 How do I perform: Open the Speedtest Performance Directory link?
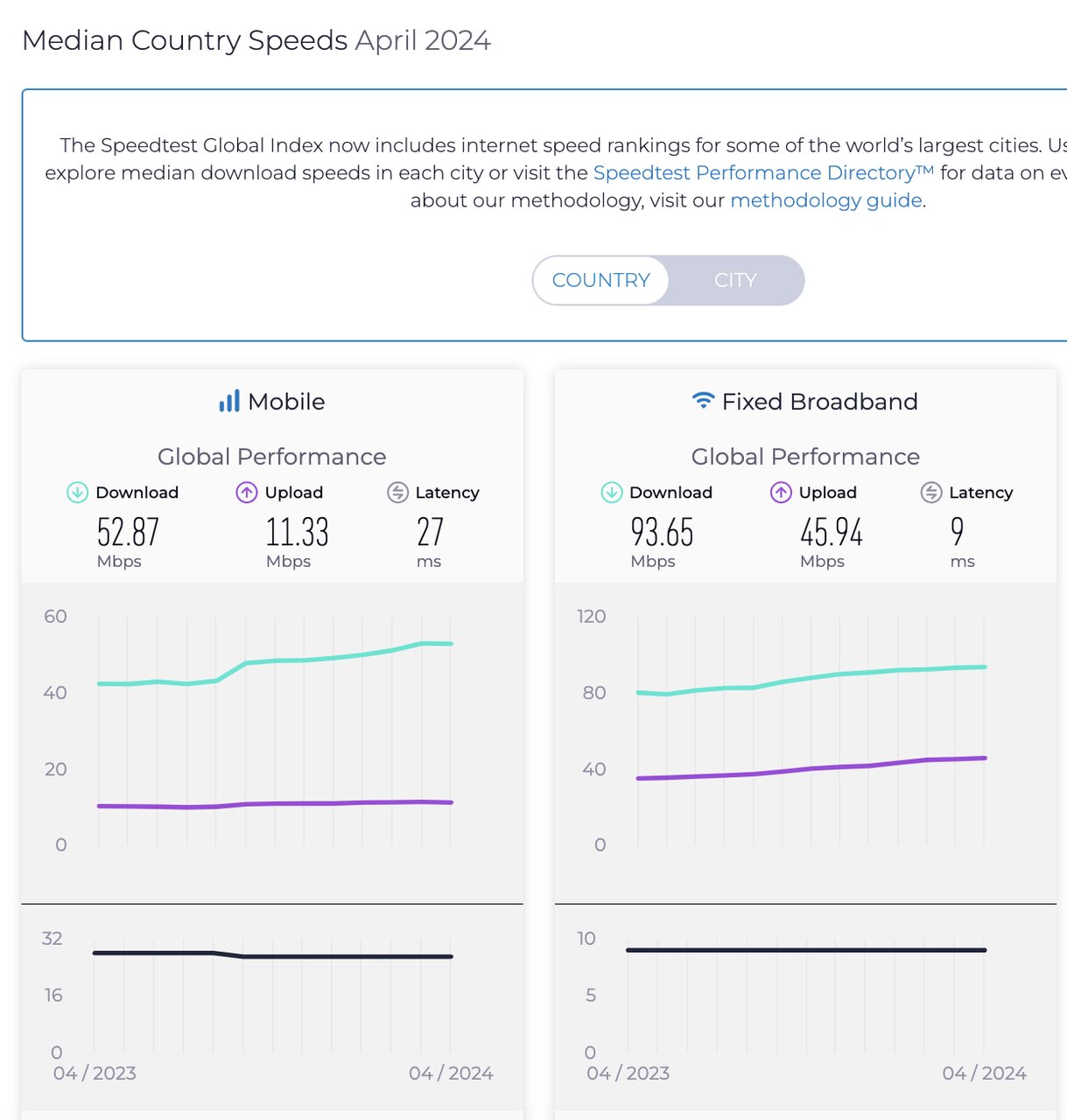pos(762,172)
